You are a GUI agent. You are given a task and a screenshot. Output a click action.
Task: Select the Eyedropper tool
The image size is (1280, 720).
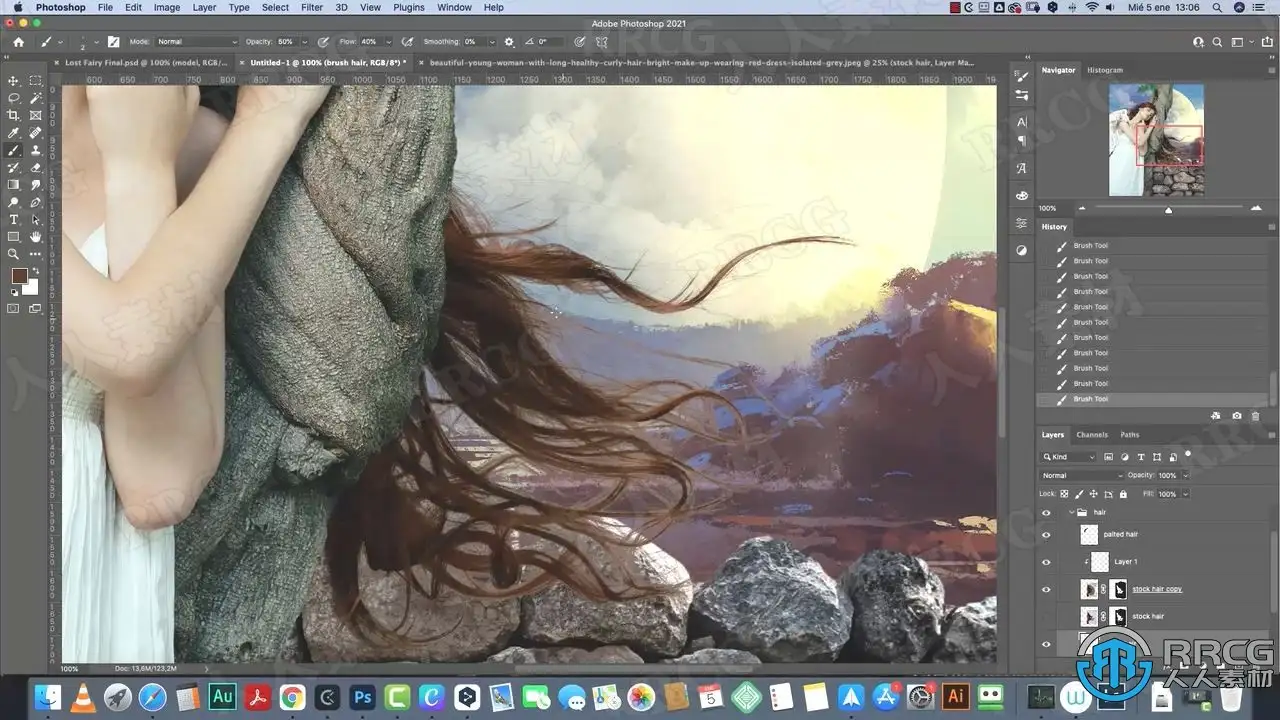tap(14, 133)
